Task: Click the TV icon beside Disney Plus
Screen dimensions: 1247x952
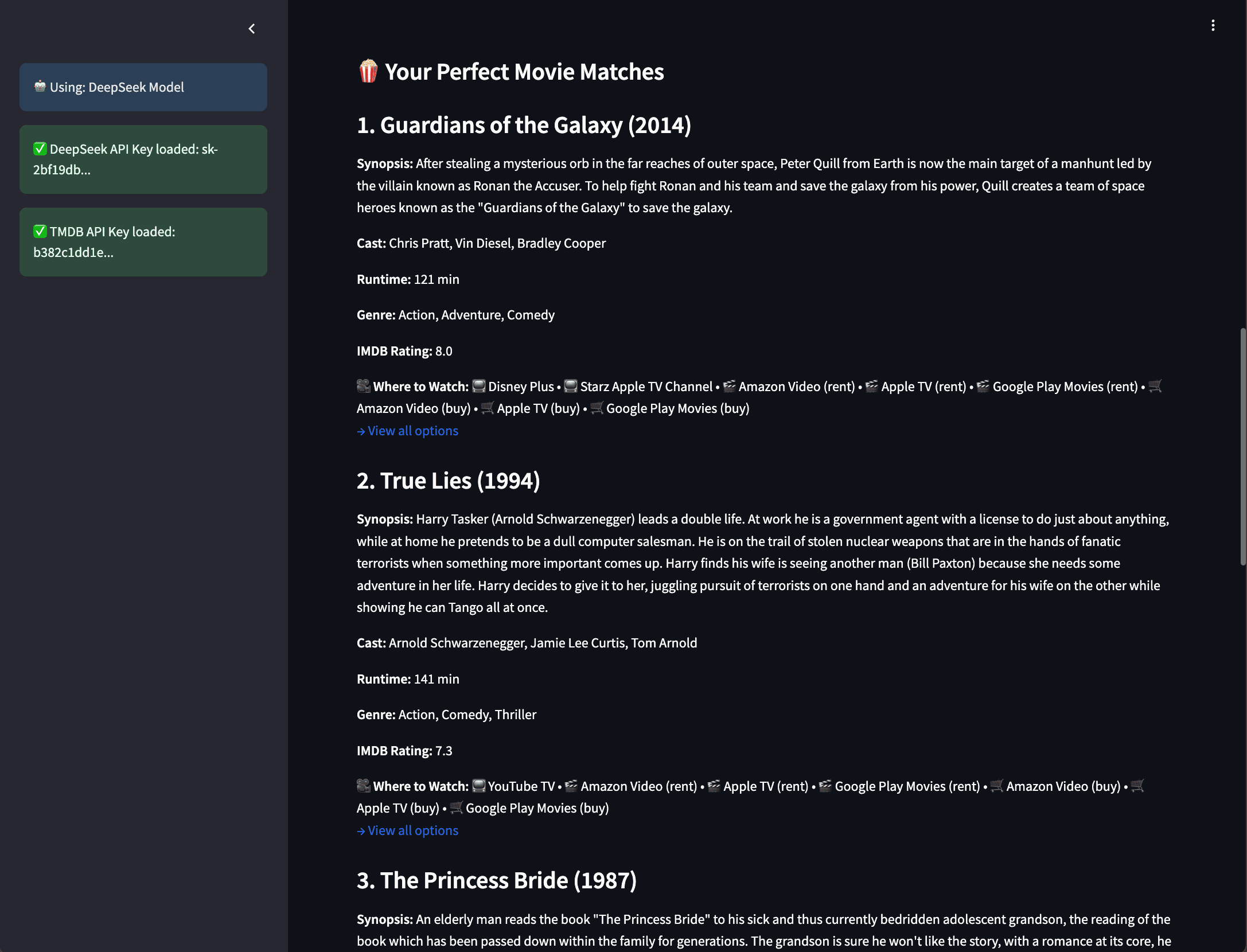Action: tap(479, 386)
